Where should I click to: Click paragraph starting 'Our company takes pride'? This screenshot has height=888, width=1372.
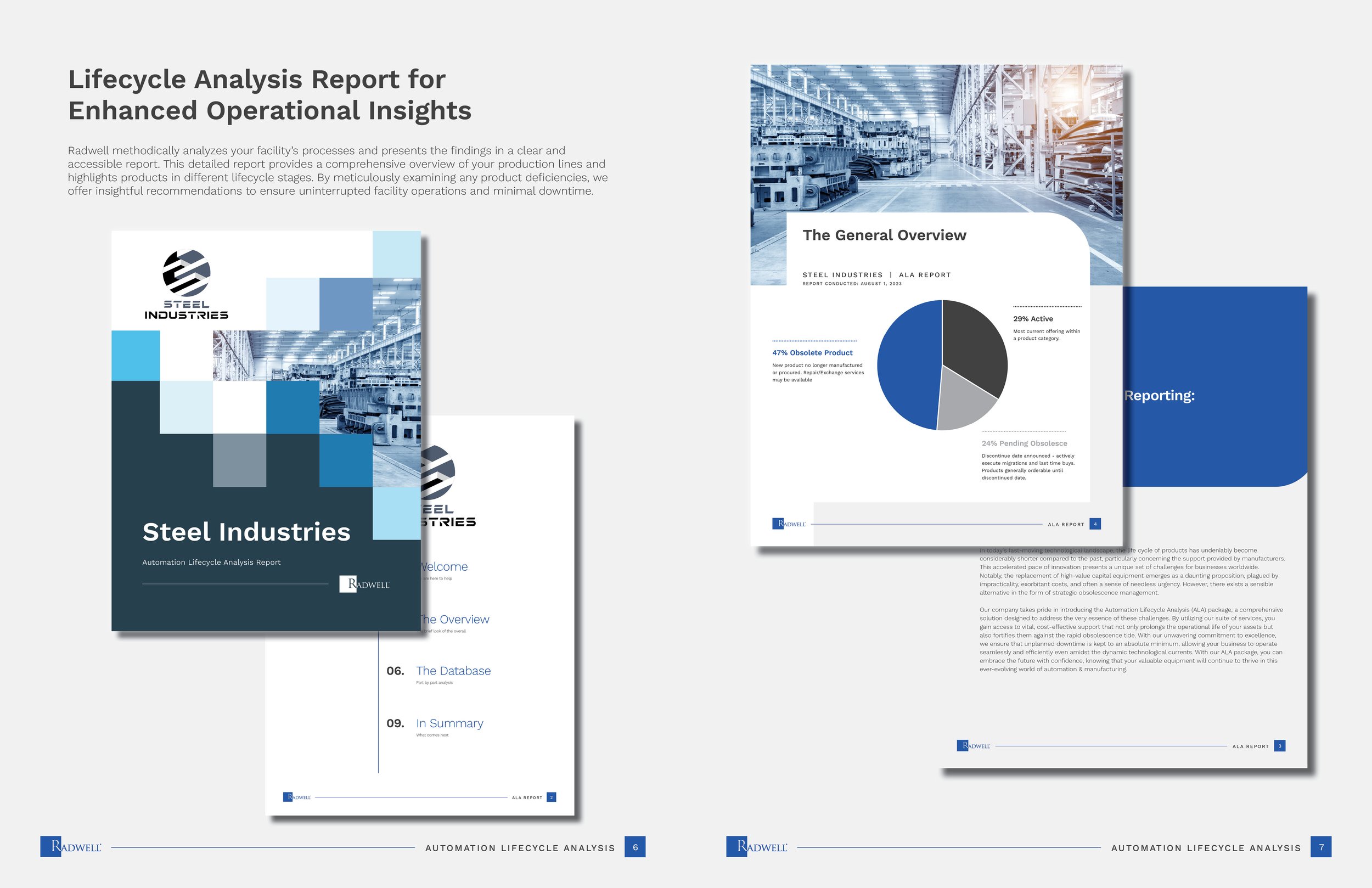coord(1131,639)
